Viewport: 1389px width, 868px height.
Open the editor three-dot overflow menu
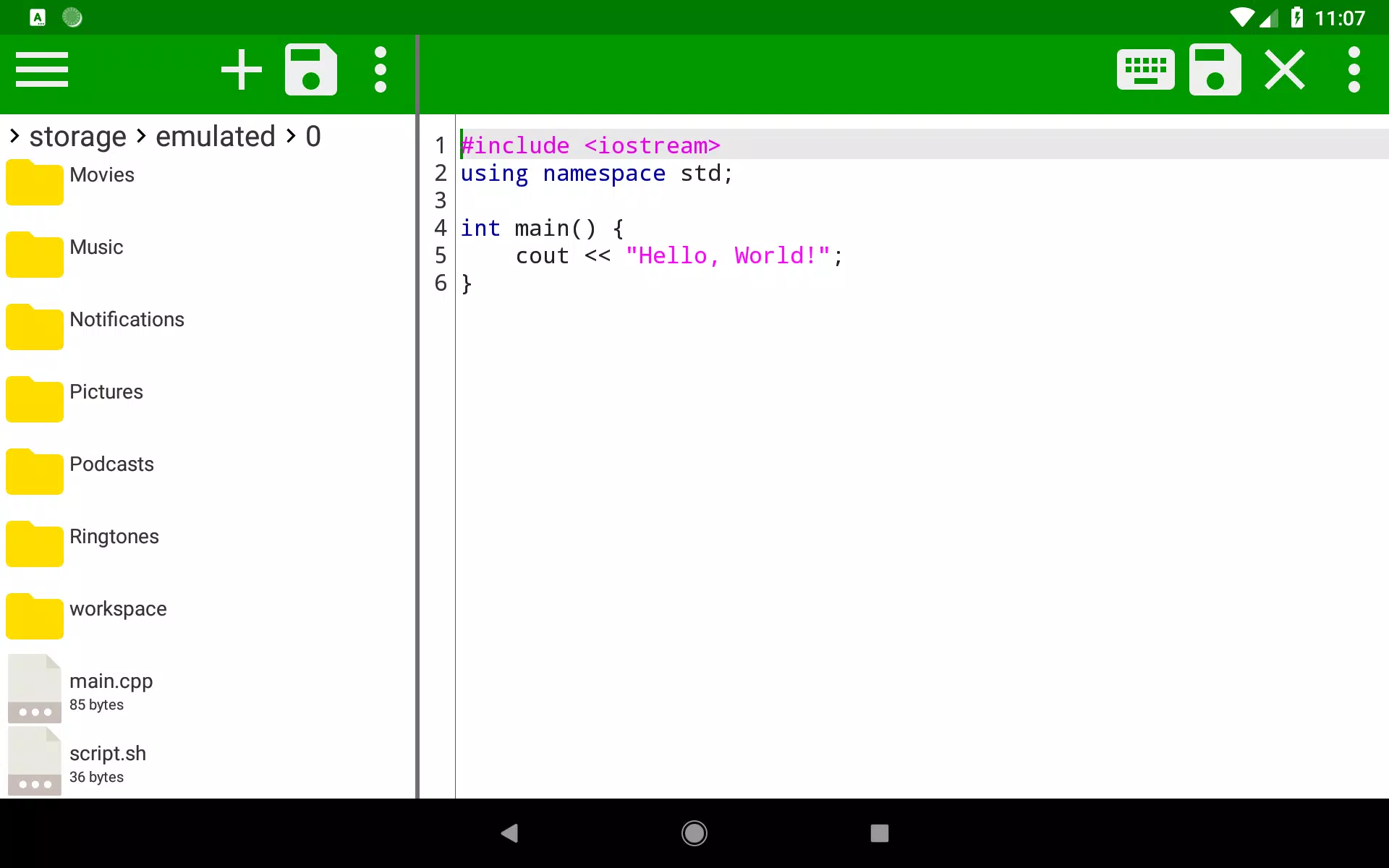[x=1354, y=69]
